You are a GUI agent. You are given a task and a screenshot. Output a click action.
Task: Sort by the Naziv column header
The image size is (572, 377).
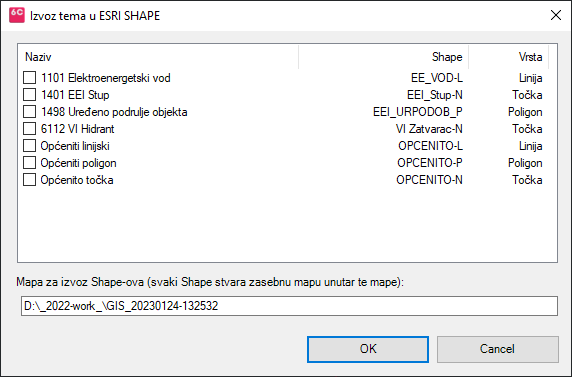coord(158,57)
